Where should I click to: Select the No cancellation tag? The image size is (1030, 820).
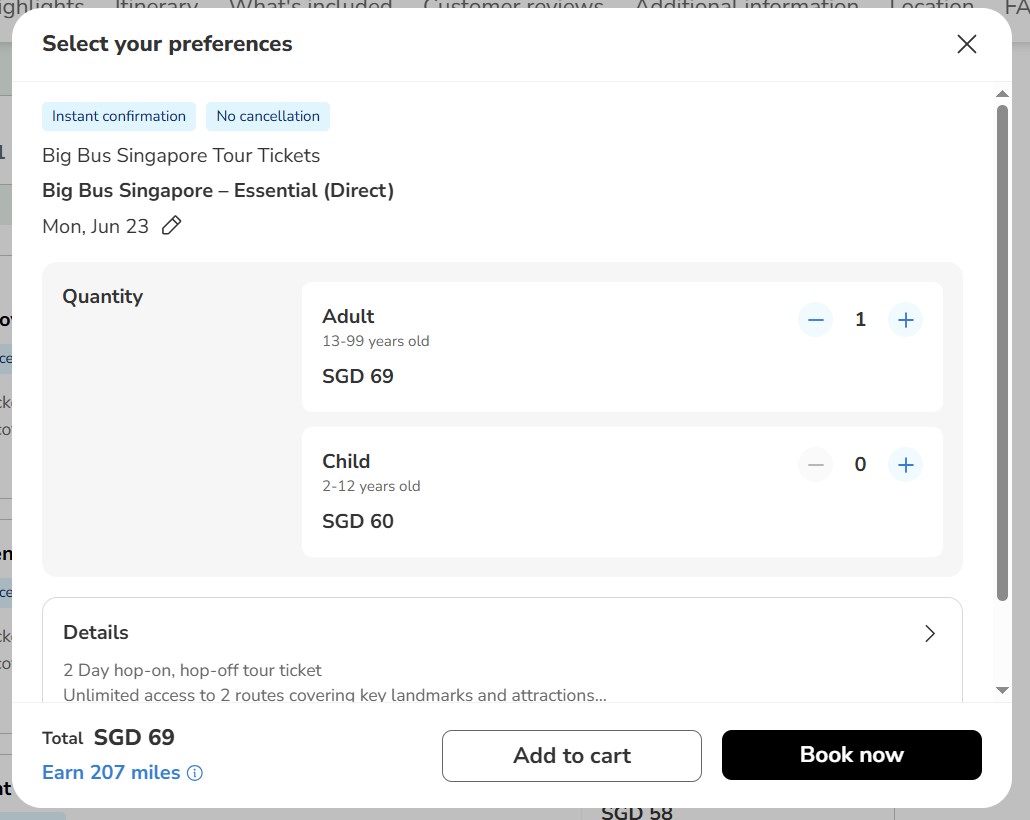click(268, 116)
